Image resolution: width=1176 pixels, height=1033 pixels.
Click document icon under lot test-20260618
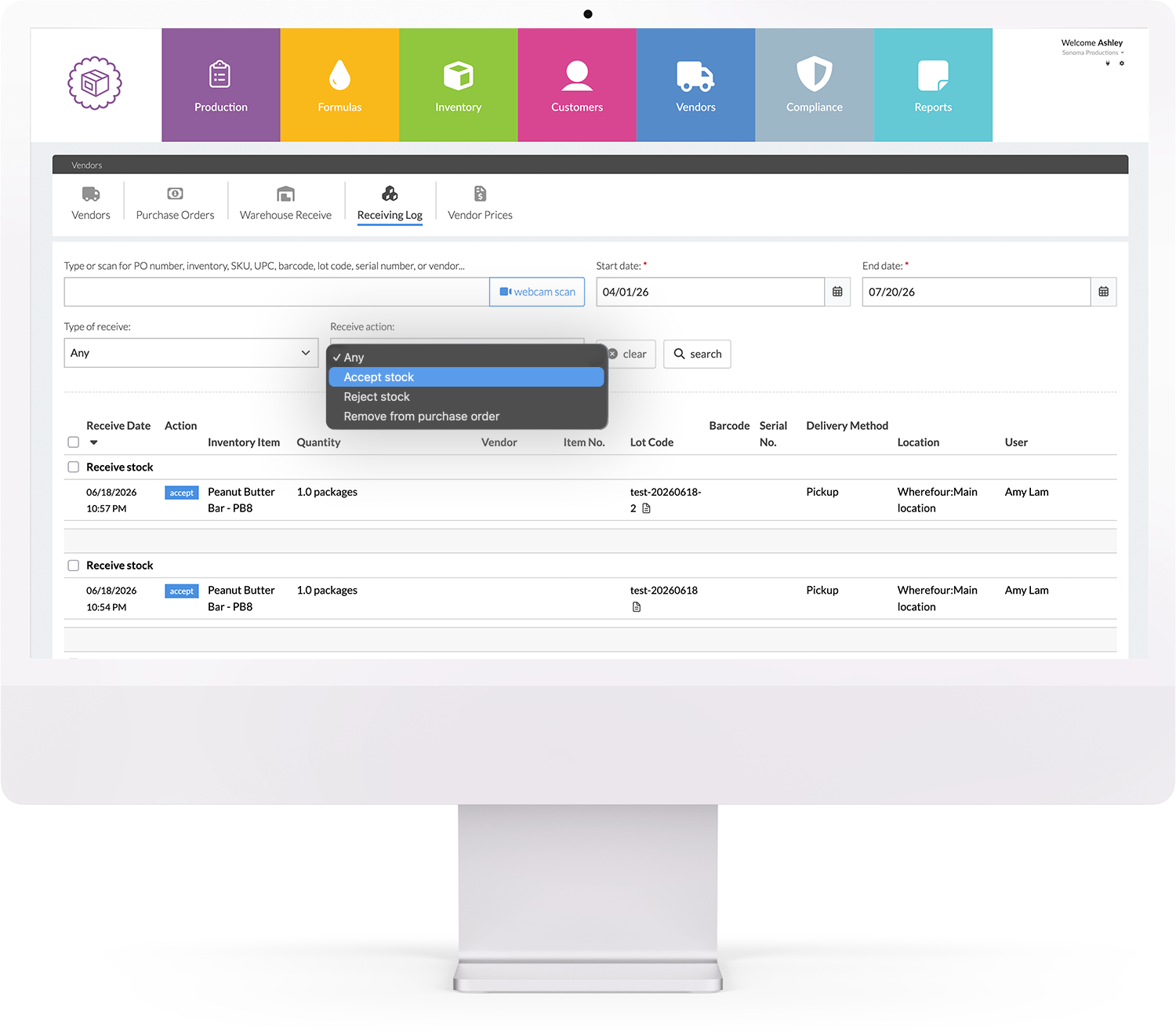[x=637, y=607]
